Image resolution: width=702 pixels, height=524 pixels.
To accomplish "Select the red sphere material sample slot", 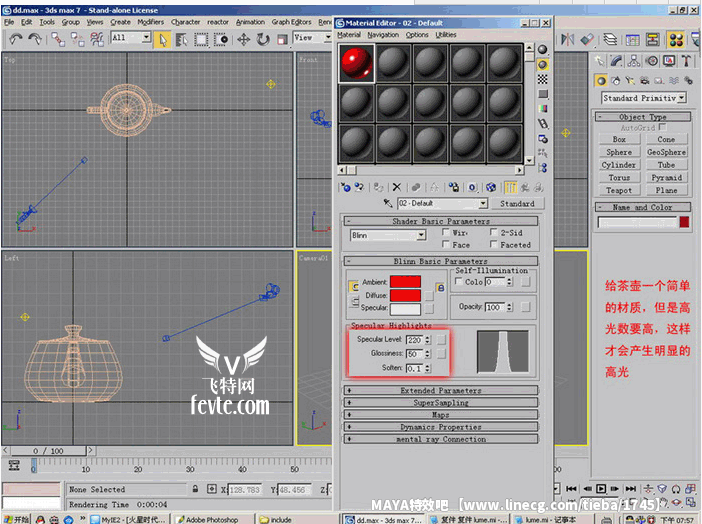I will 356,63.
